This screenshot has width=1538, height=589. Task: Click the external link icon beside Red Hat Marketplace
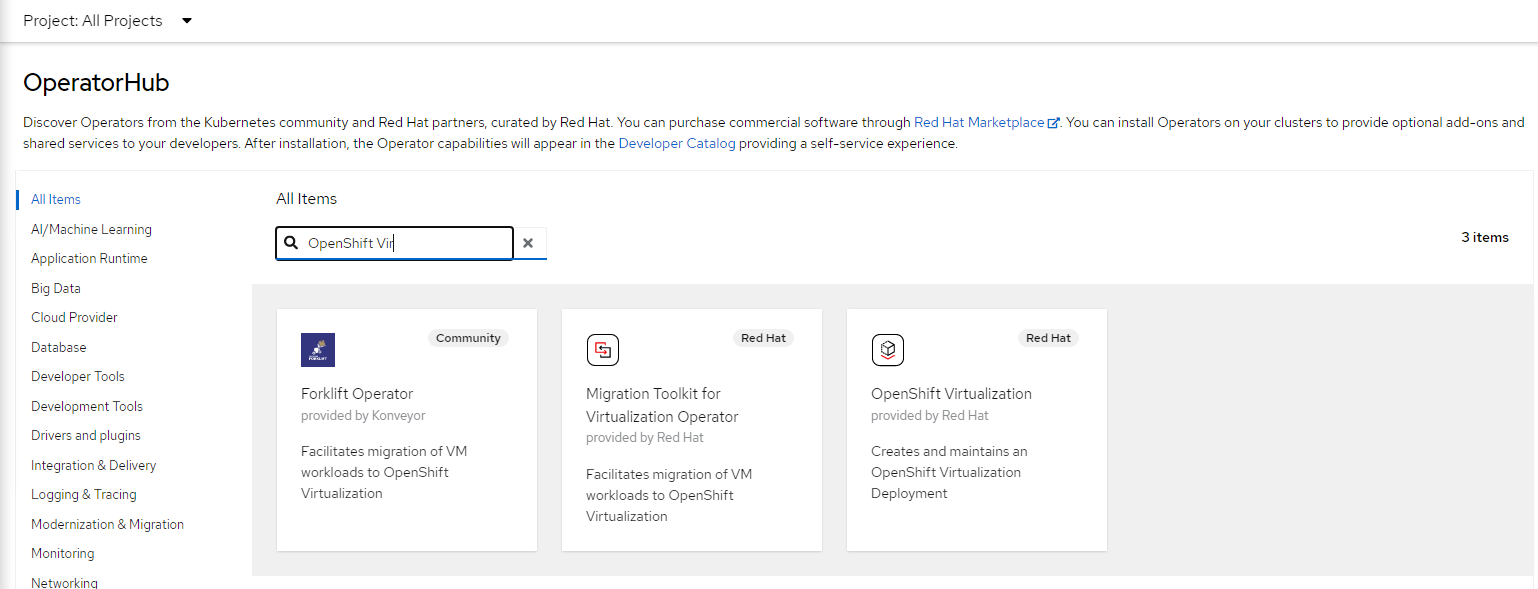pos(1053,123)
